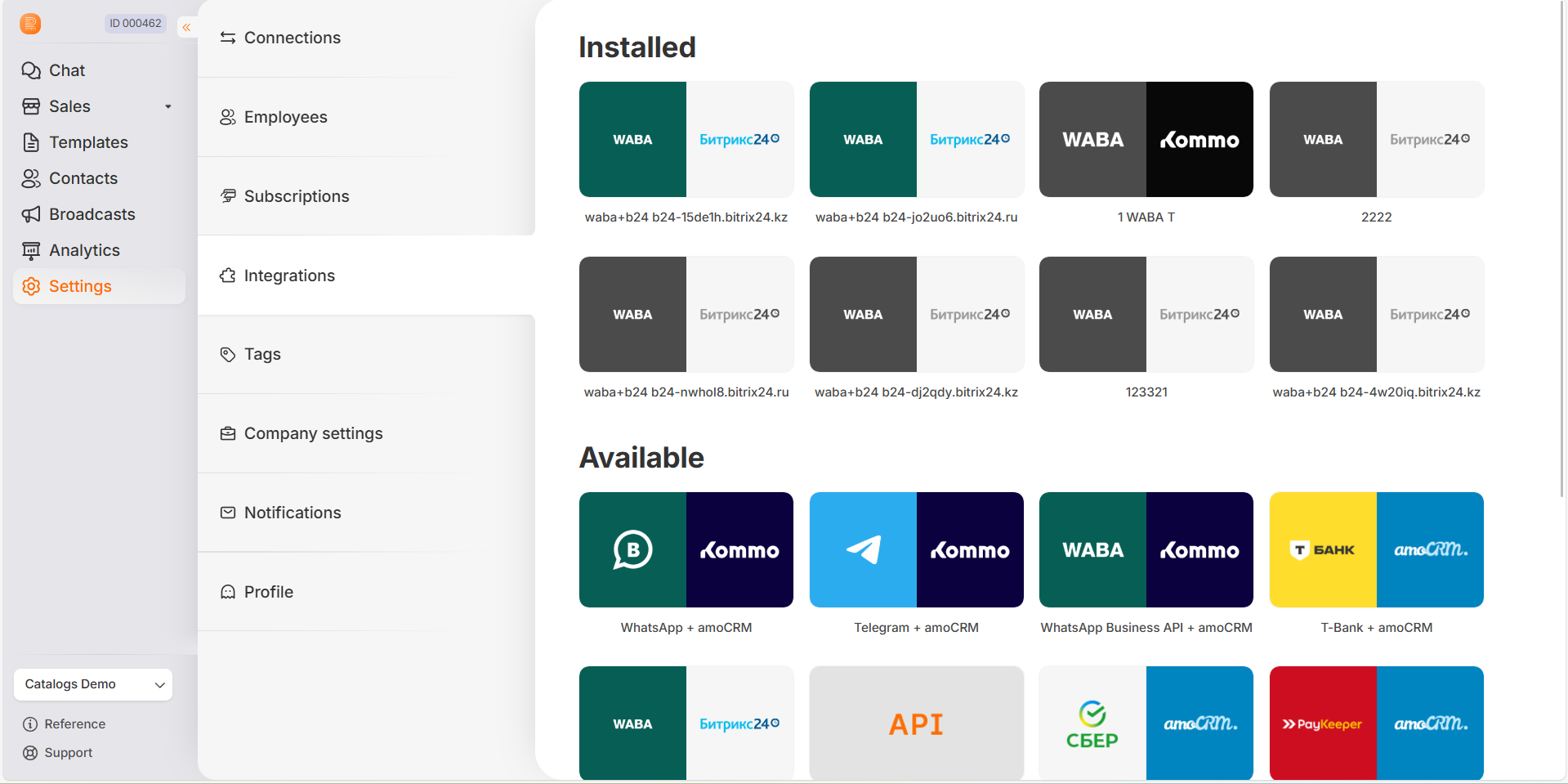
Task: Click the page's vertical scrollbar
Action: (x=1562, y=245)
